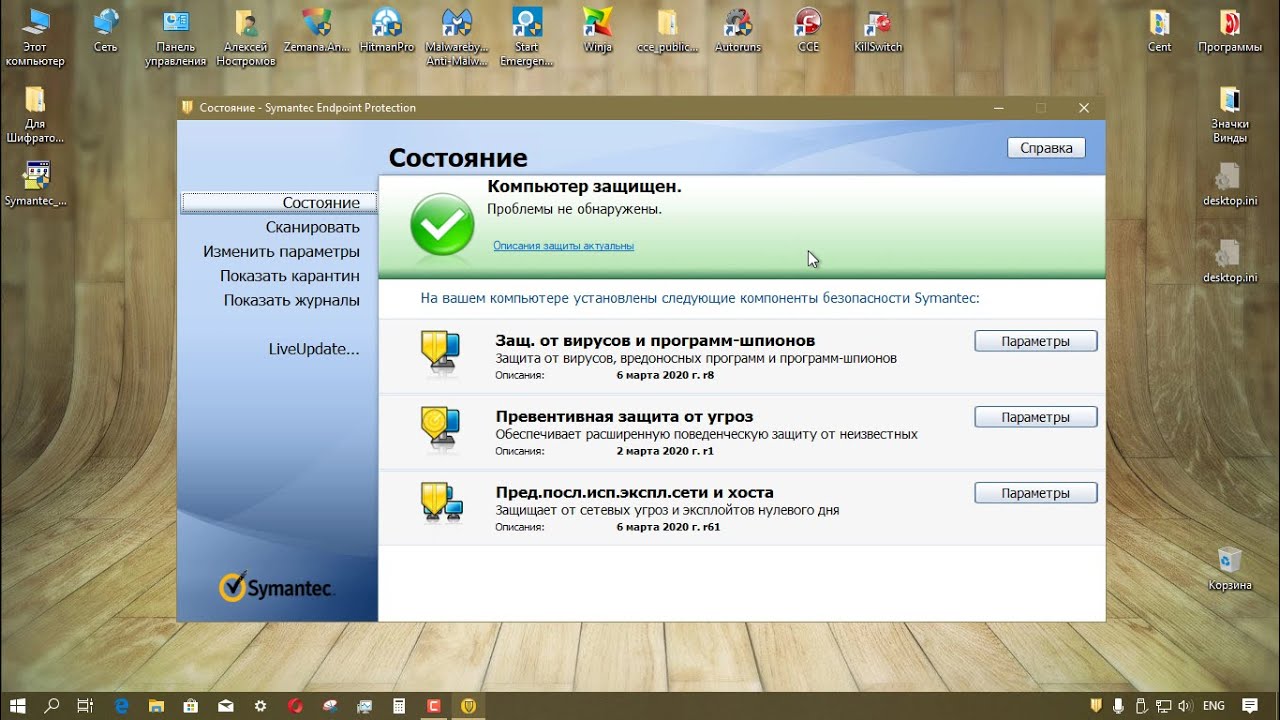Open the Сеть desktop icon

tap(105, 30)
